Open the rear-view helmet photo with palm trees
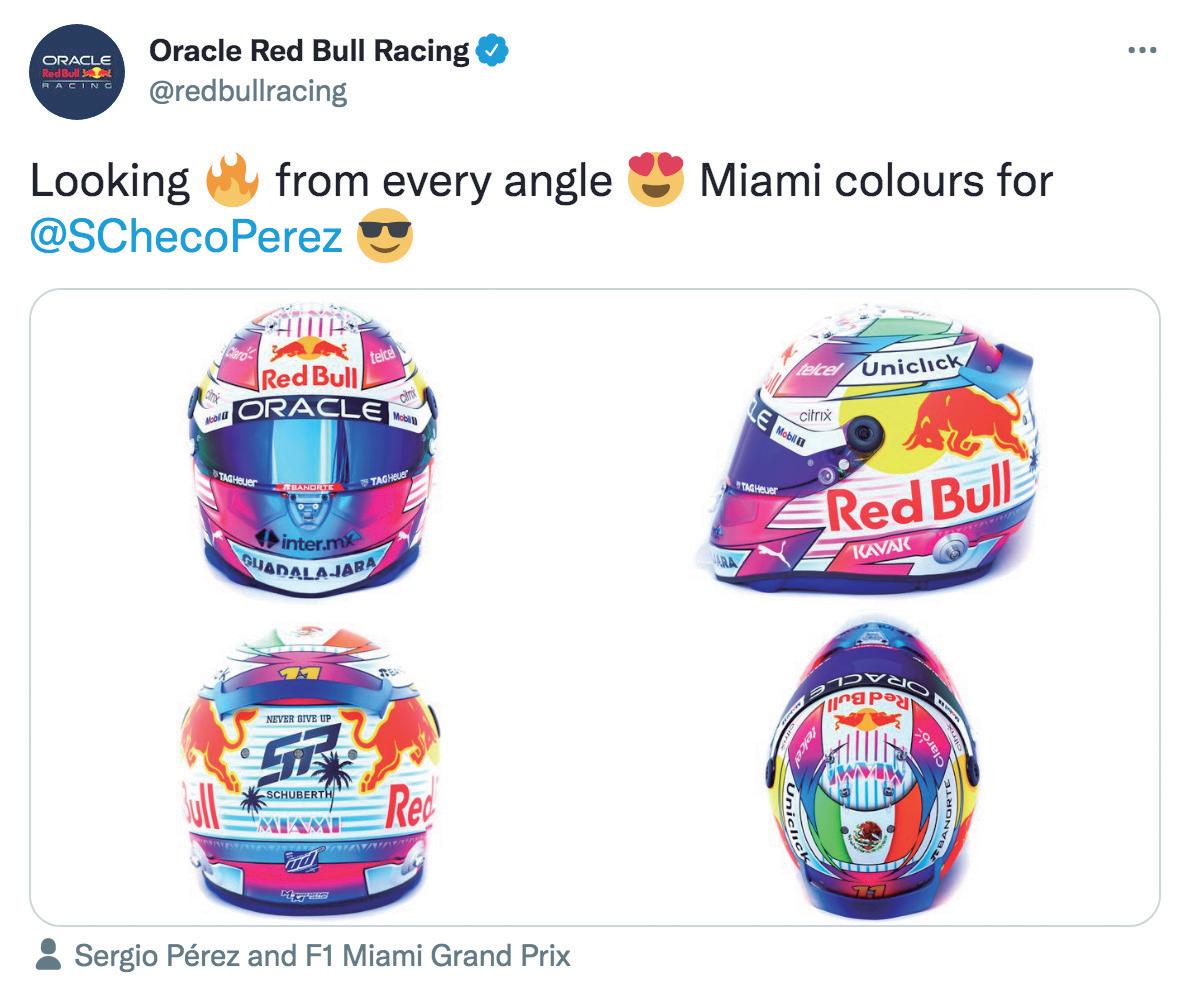Screen dimensions: 1186x1004 click(x=308, y=770)
